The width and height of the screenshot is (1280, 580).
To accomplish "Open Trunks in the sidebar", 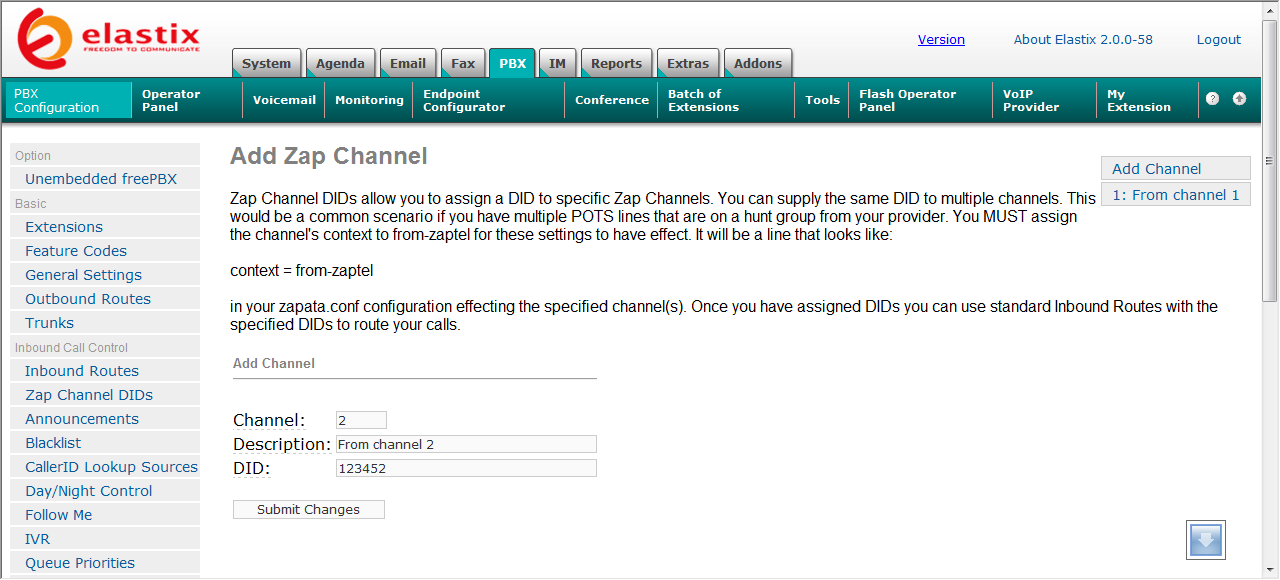I will point(105,323).
